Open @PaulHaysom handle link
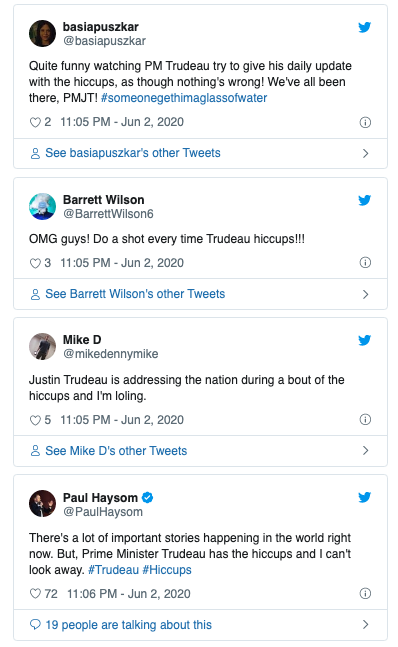 [103, 512]
